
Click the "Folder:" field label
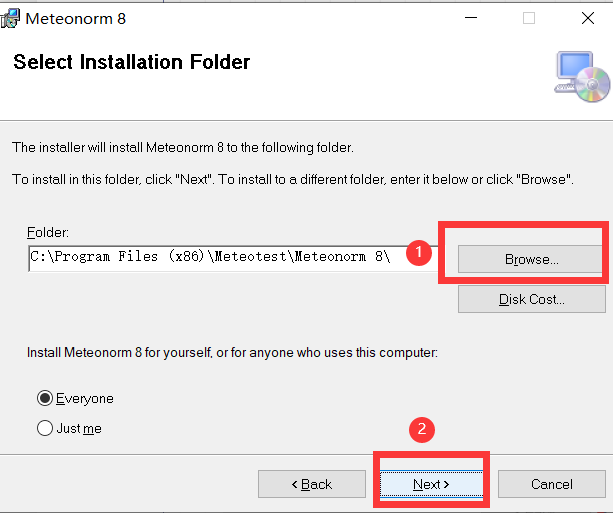click(x=48, y=233)
